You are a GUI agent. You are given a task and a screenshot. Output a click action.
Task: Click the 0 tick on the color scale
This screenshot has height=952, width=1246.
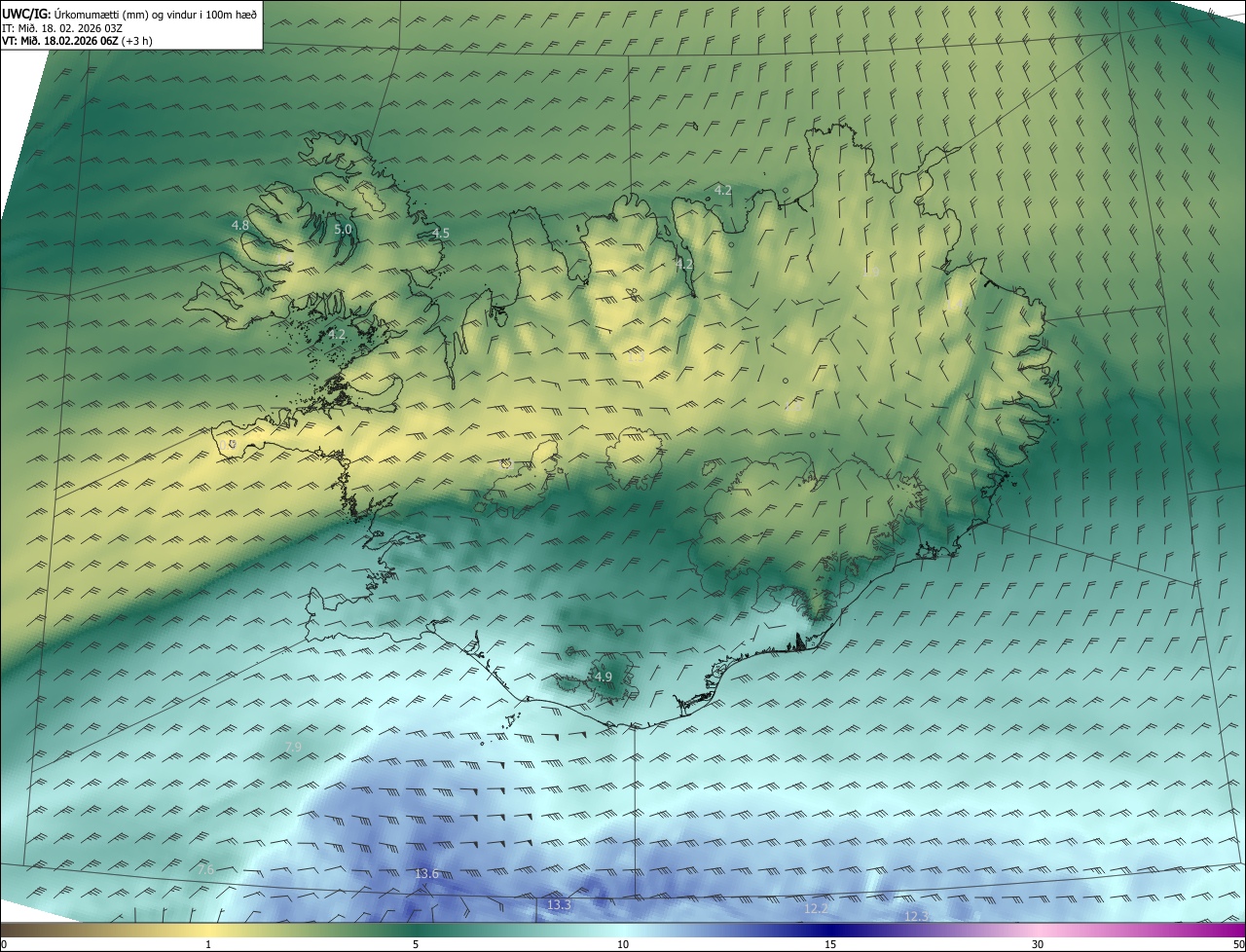(x=4, y=944)
